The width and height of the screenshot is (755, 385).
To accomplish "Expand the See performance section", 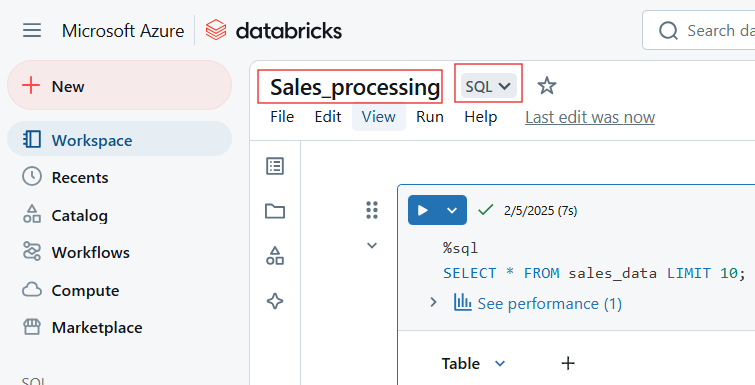I will pyautogui.click(x=433, y=302).
